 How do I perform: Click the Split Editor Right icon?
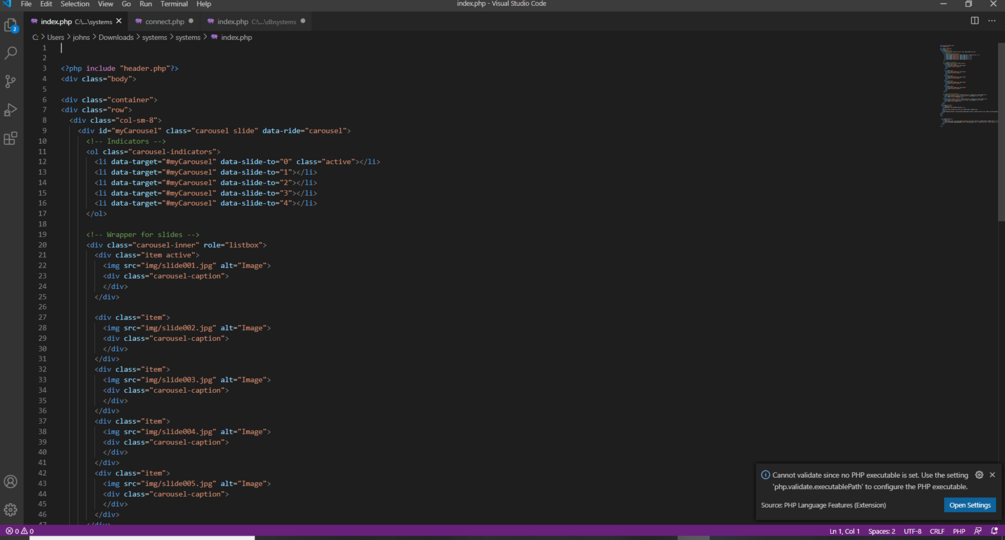point(974,21)
